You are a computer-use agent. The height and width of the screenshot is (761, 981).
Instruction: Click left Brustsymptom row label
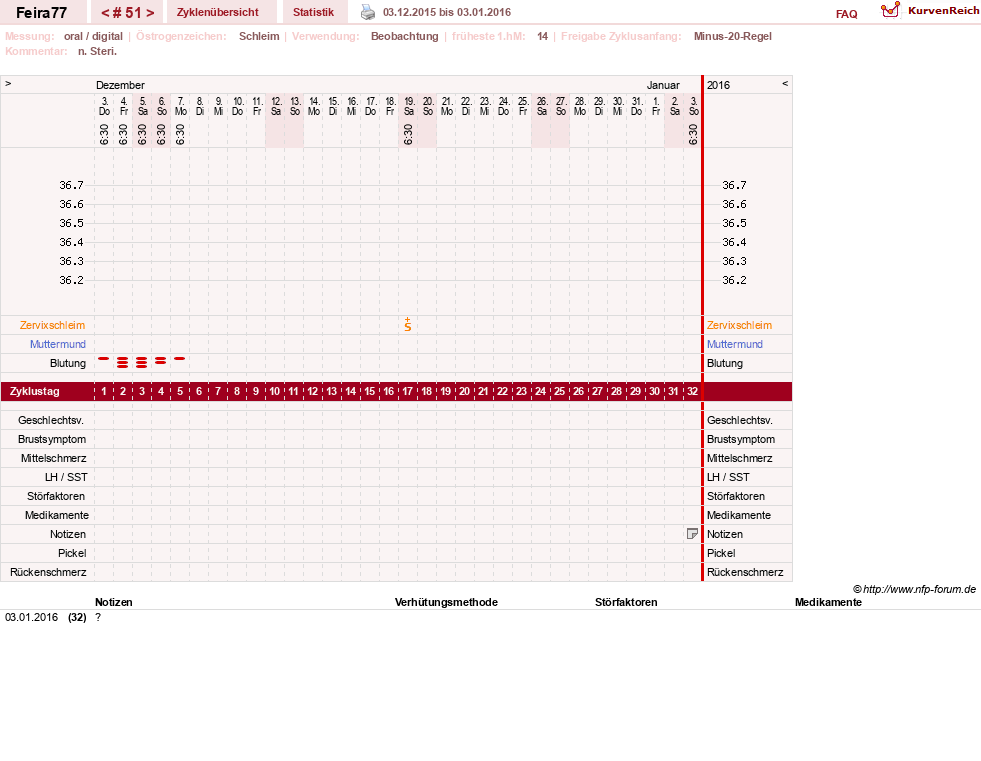52,439
